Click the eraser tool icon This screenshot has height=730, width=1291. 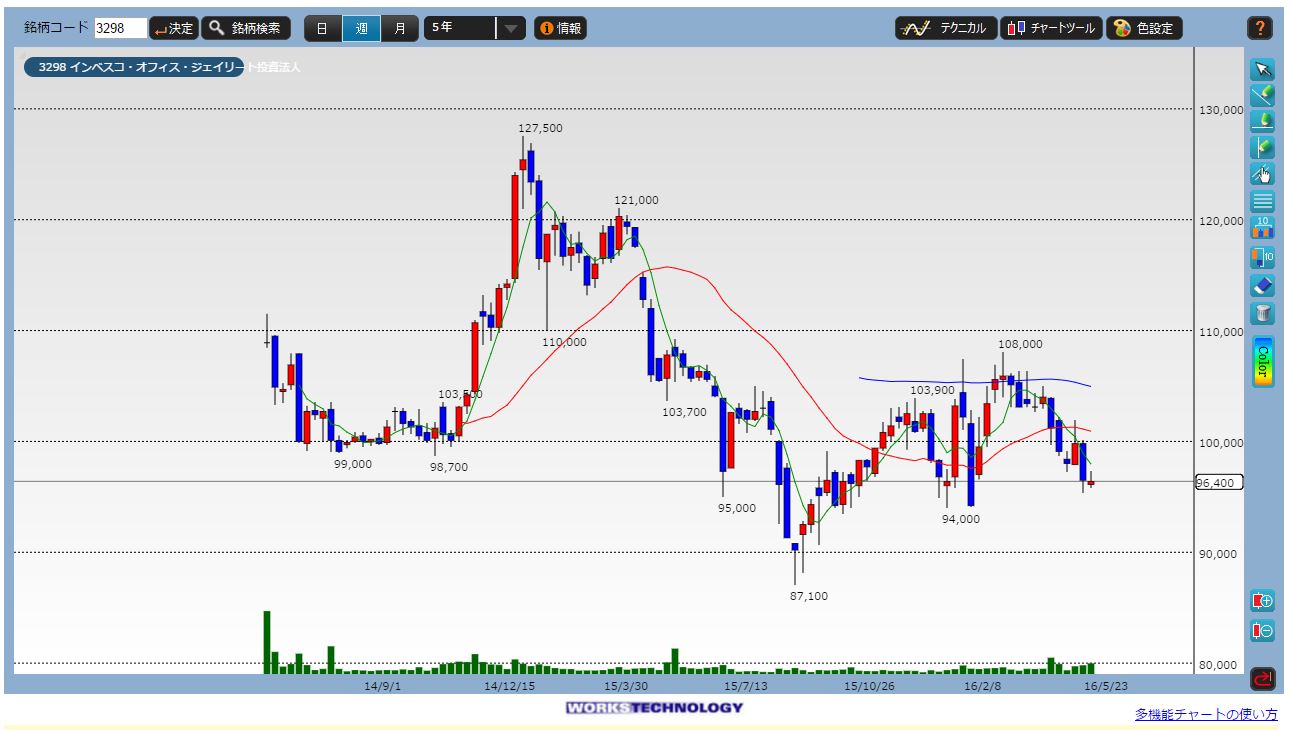(1262, 285)
